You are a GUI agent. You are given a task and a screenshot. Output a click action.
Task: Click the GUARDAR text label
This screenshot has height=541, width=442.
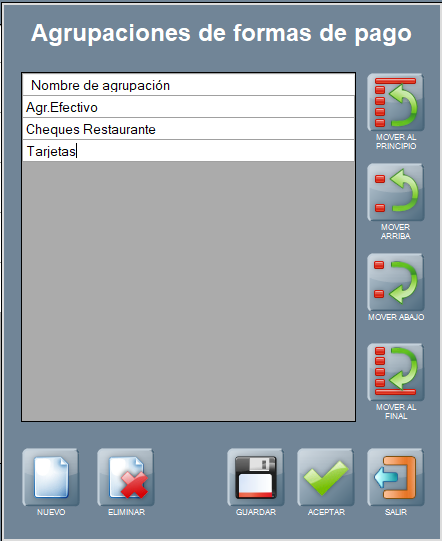tap(256, 512)
